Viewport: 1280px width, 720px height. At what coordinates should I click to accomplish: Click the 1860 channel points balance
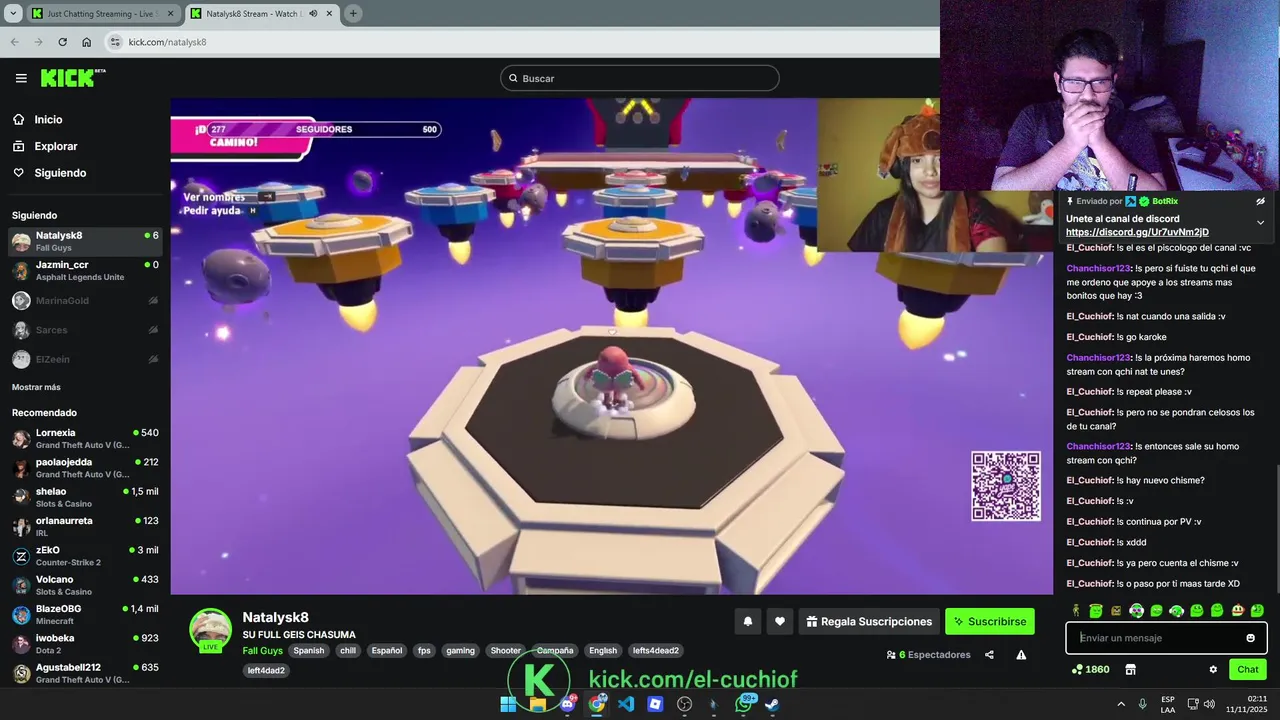1090,670
